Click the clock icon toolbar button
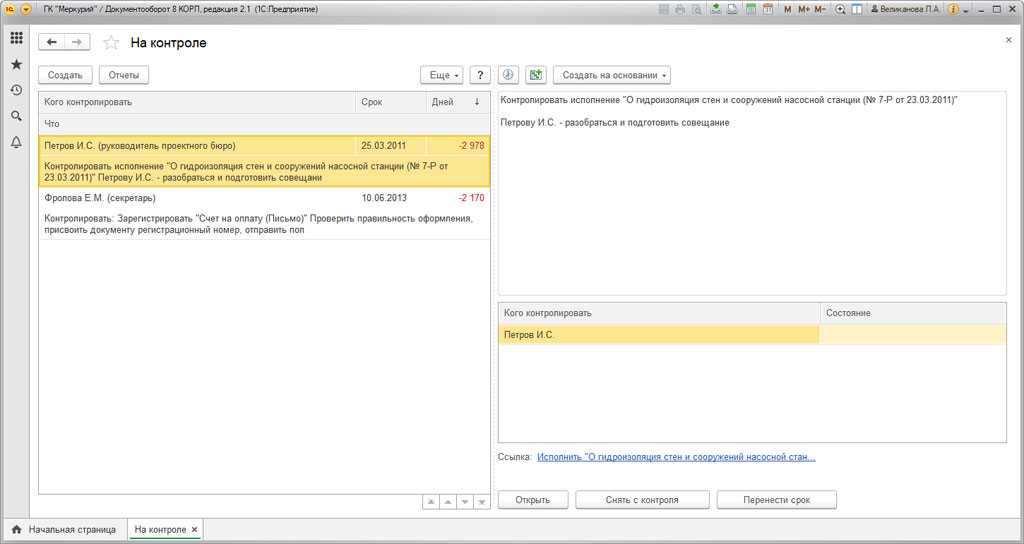The image size is (1024, 544). point(507,75)
